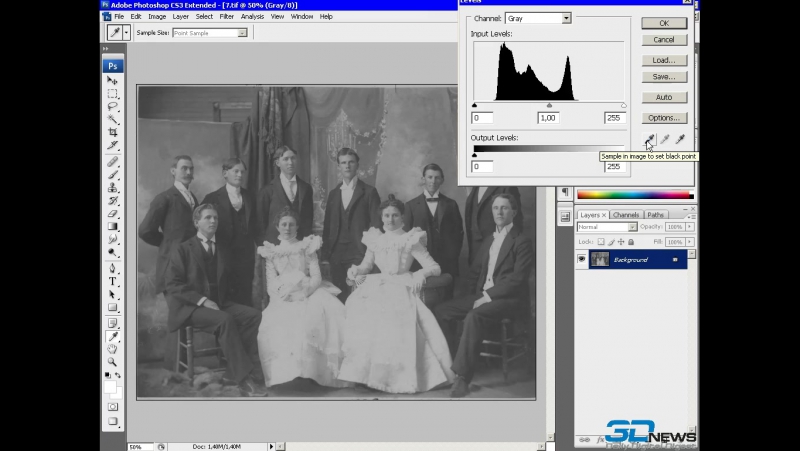Select the Notes tool
800x451 pixels.
[112, 323]
